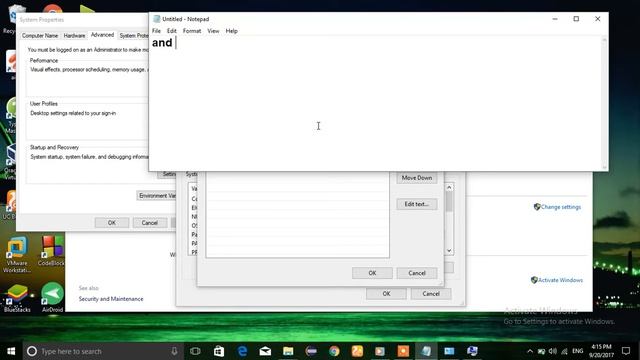Viewport: 640px width, 360px height.
Task: Click the microphone icon in the search box
Action: pos(174,351)
